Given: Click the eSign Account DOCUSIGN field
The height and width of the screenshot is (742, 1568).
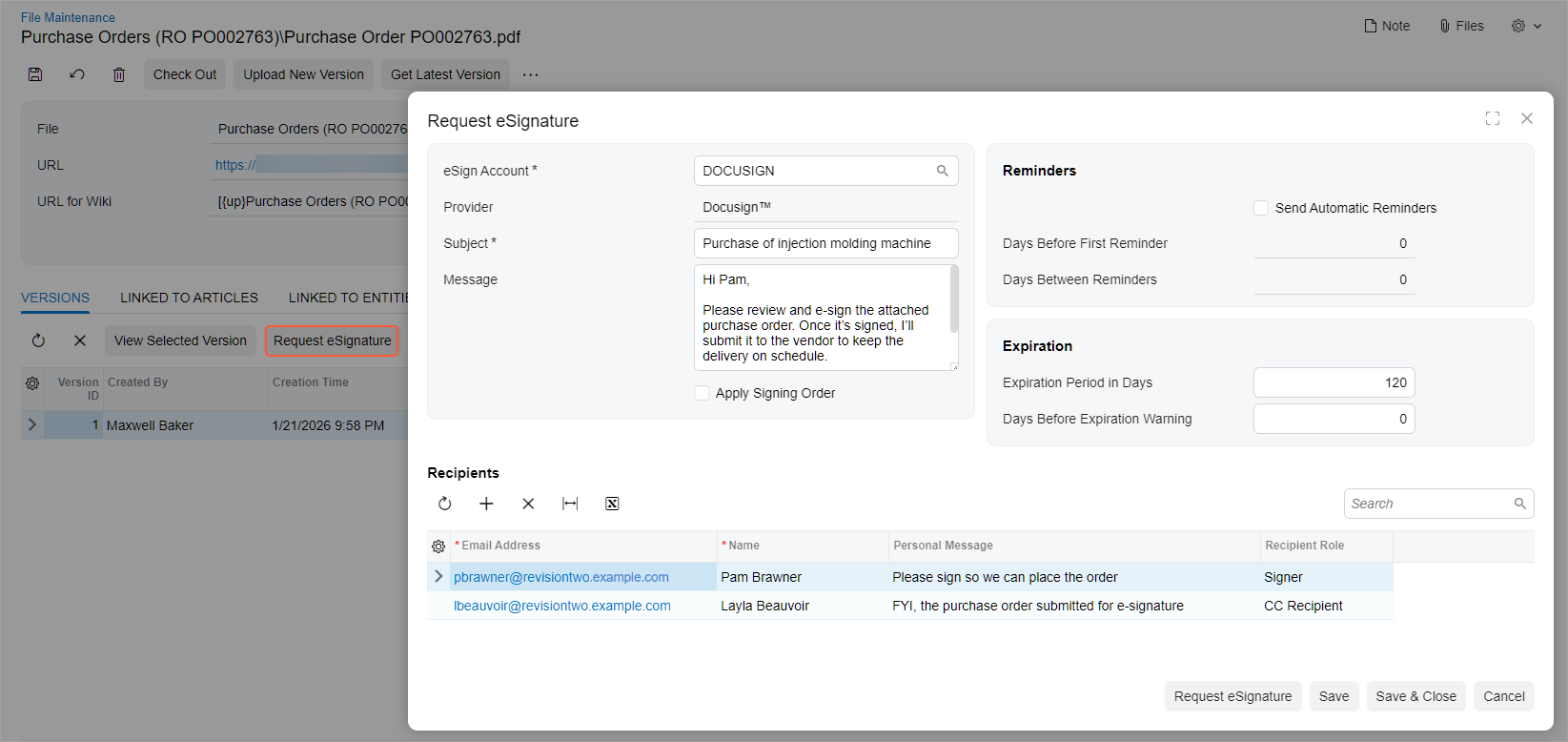Looking at the screenshot, I should click(x=825, y=171).
